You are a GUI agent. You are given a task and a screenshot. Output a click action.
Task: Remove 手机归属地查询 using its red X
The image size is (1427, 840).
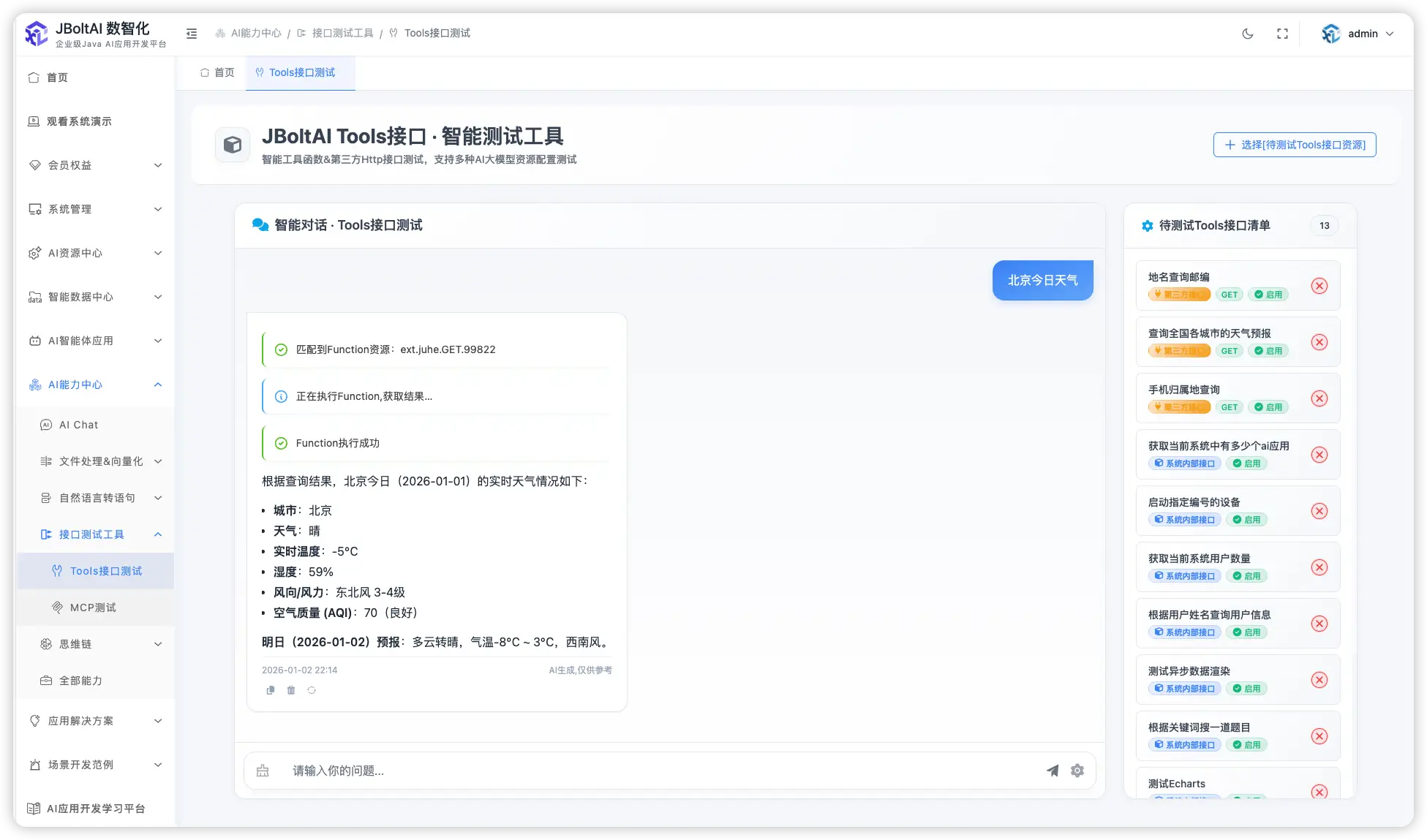pos(1319,398)
